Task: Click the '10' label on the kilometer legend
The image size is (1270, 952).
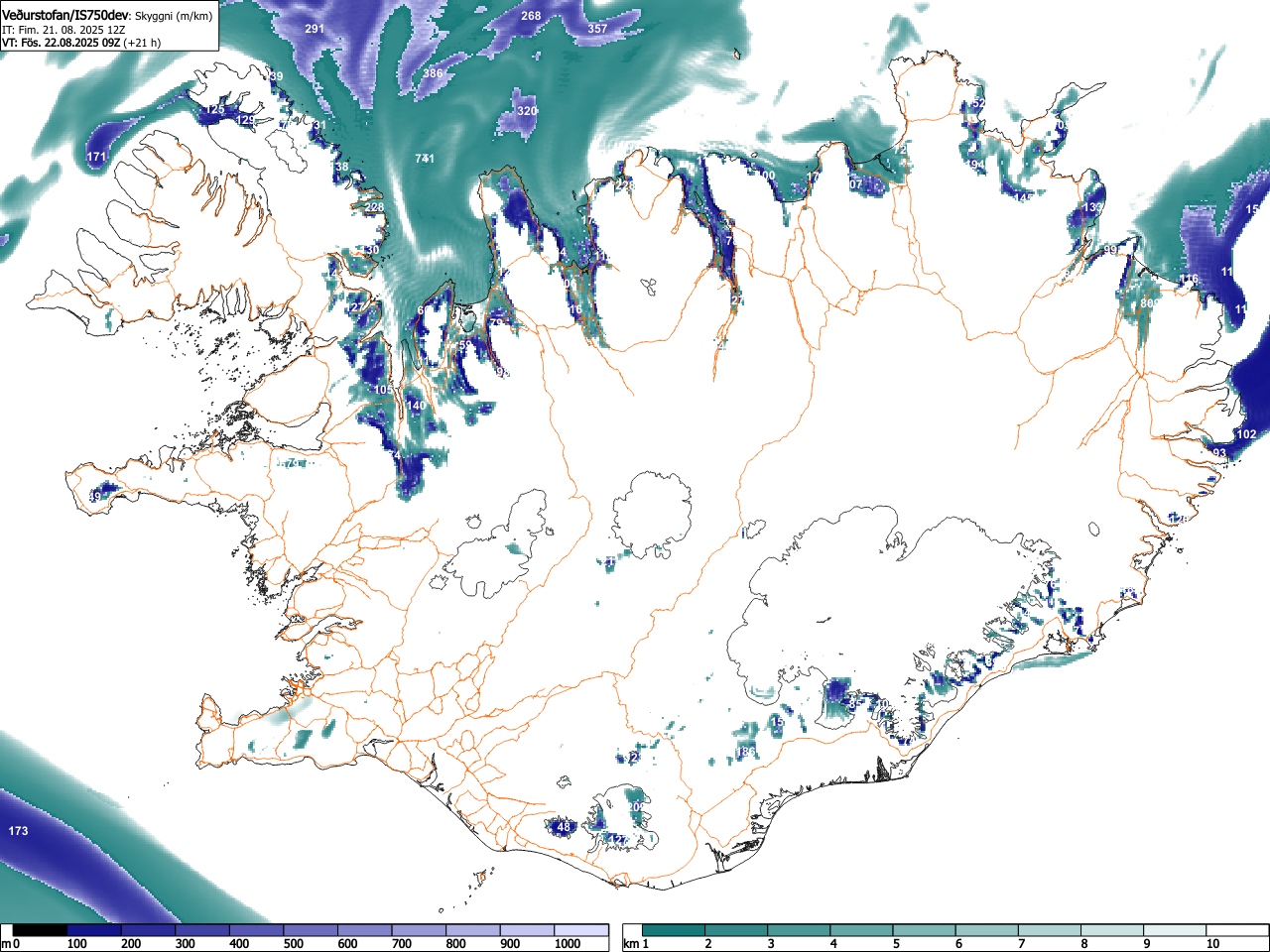Action: 1212,944
